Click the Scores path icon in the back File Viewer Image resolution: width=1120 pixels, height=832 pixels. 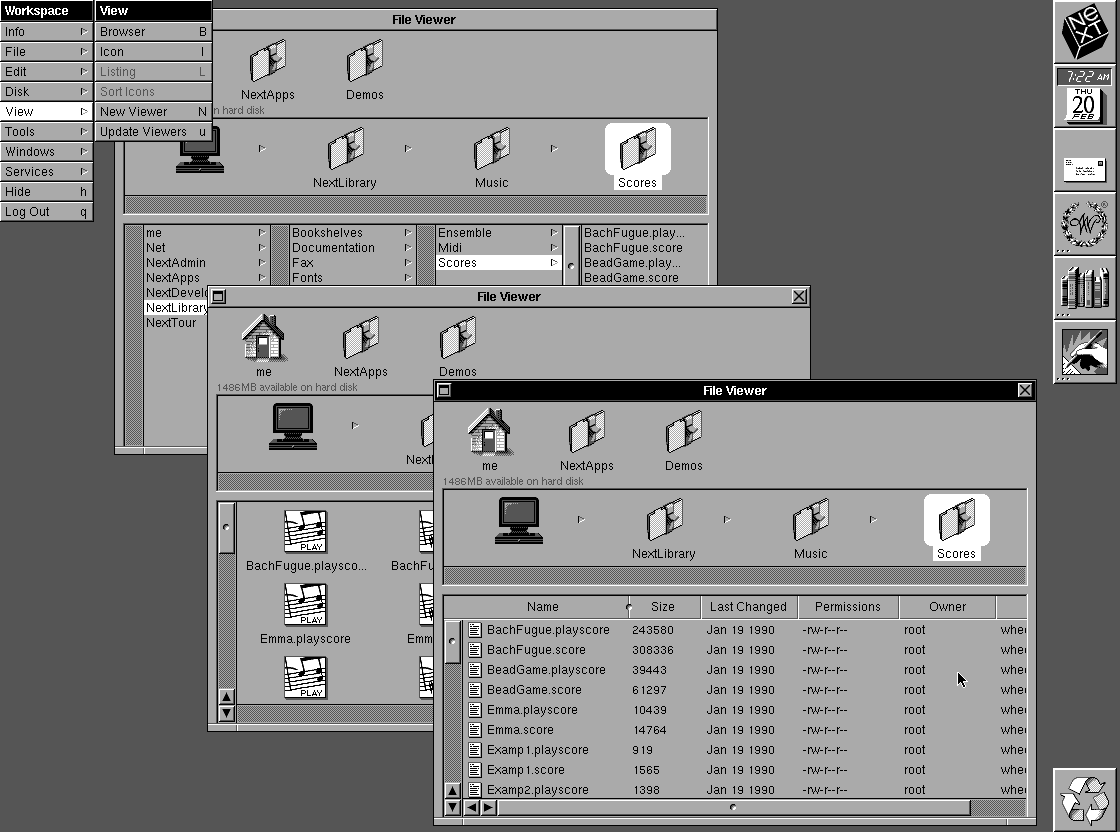point(637,156)
